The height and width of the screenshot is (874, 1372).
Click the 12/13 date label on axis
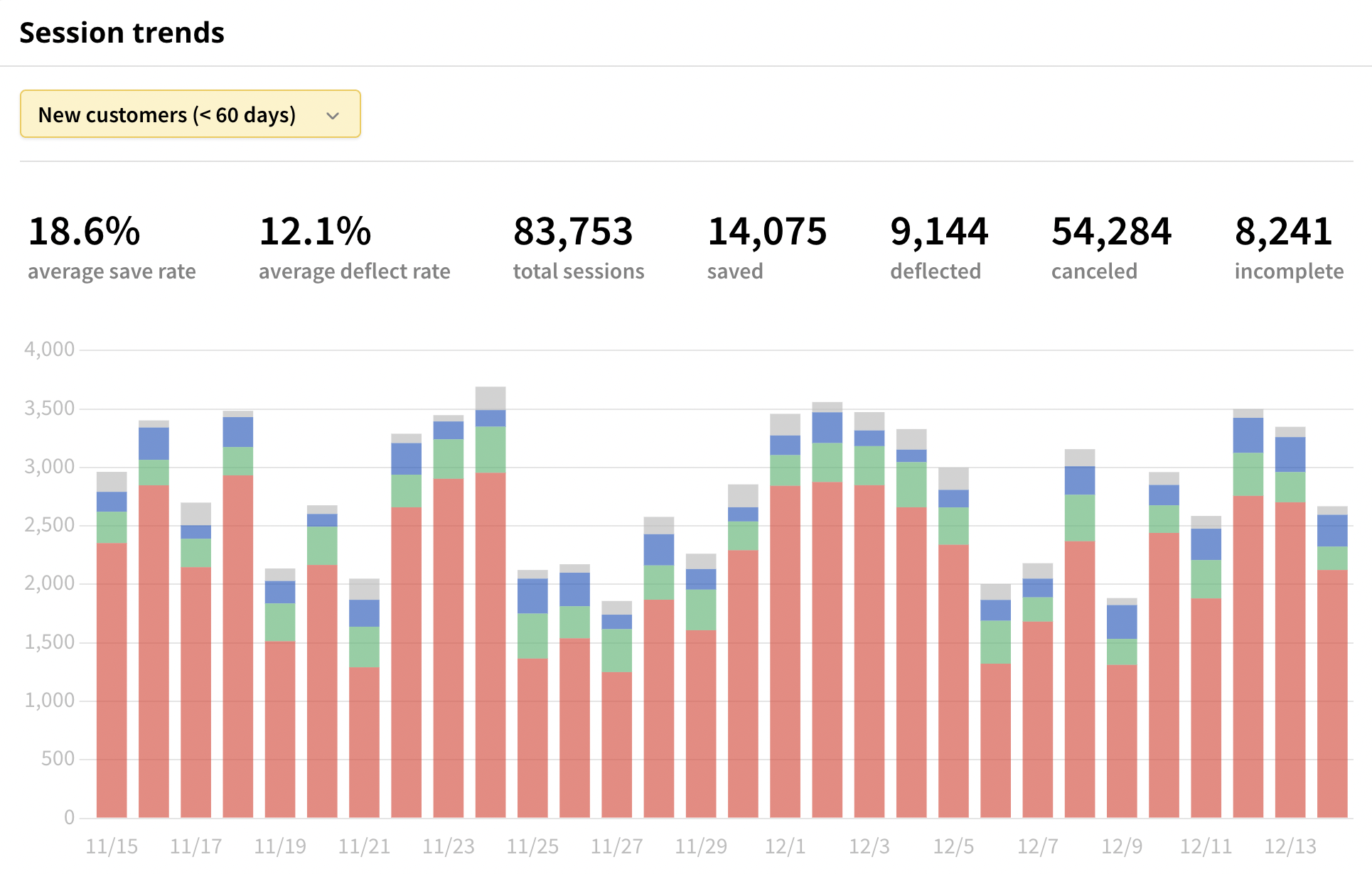1290,846
